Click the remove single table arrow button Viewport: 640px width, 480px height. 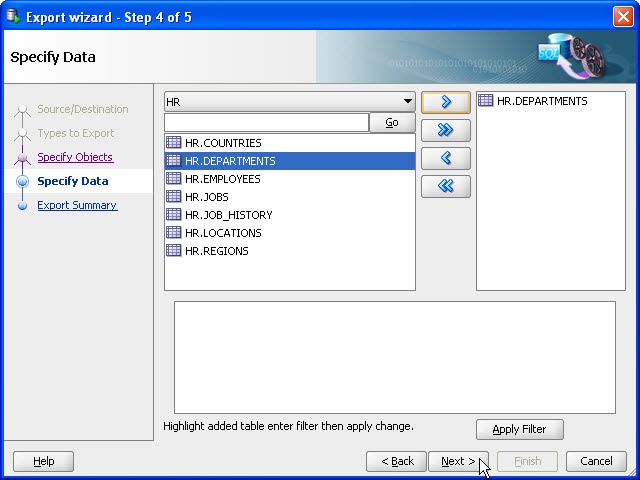click(x=446, y=158)
